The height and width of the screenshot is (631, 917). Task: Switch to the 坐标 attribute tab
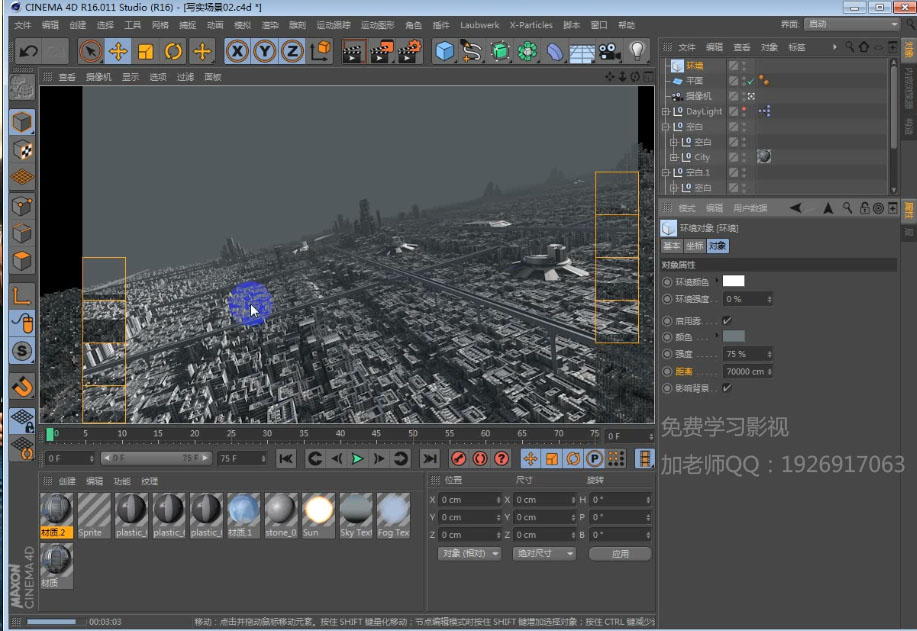(695, 246)
